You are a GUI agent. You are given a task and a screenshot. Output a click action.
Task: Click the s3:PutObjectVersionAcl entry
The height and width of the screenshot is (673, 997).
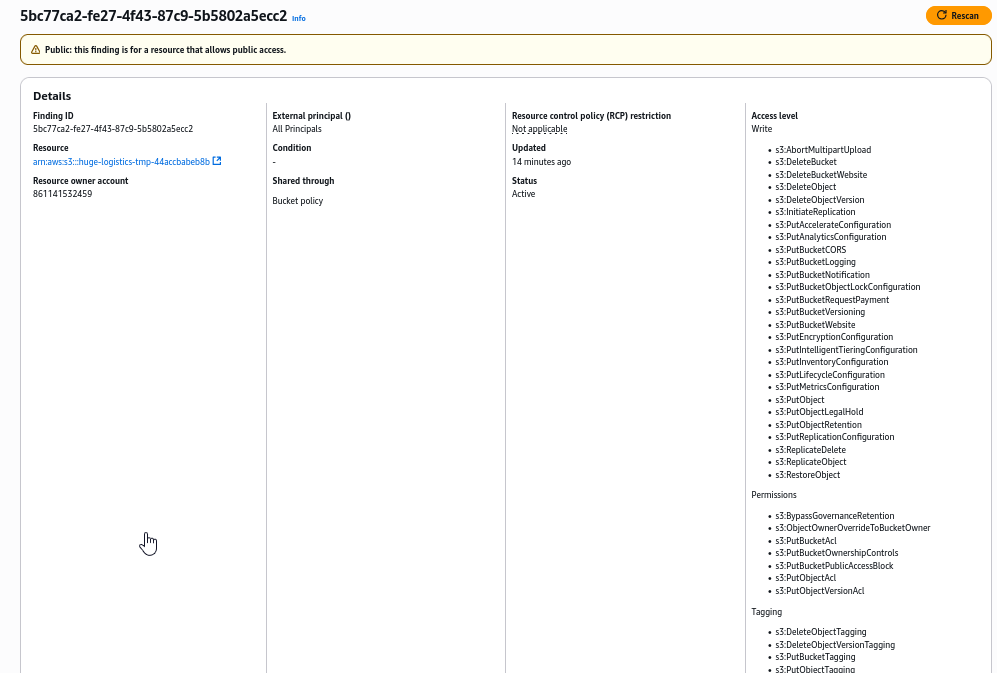(x=820, y=591)
